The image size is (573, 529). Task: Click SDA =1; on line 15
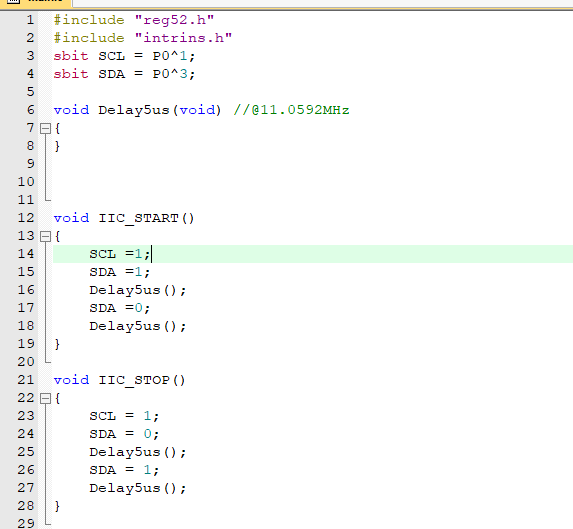coord(120,272)
